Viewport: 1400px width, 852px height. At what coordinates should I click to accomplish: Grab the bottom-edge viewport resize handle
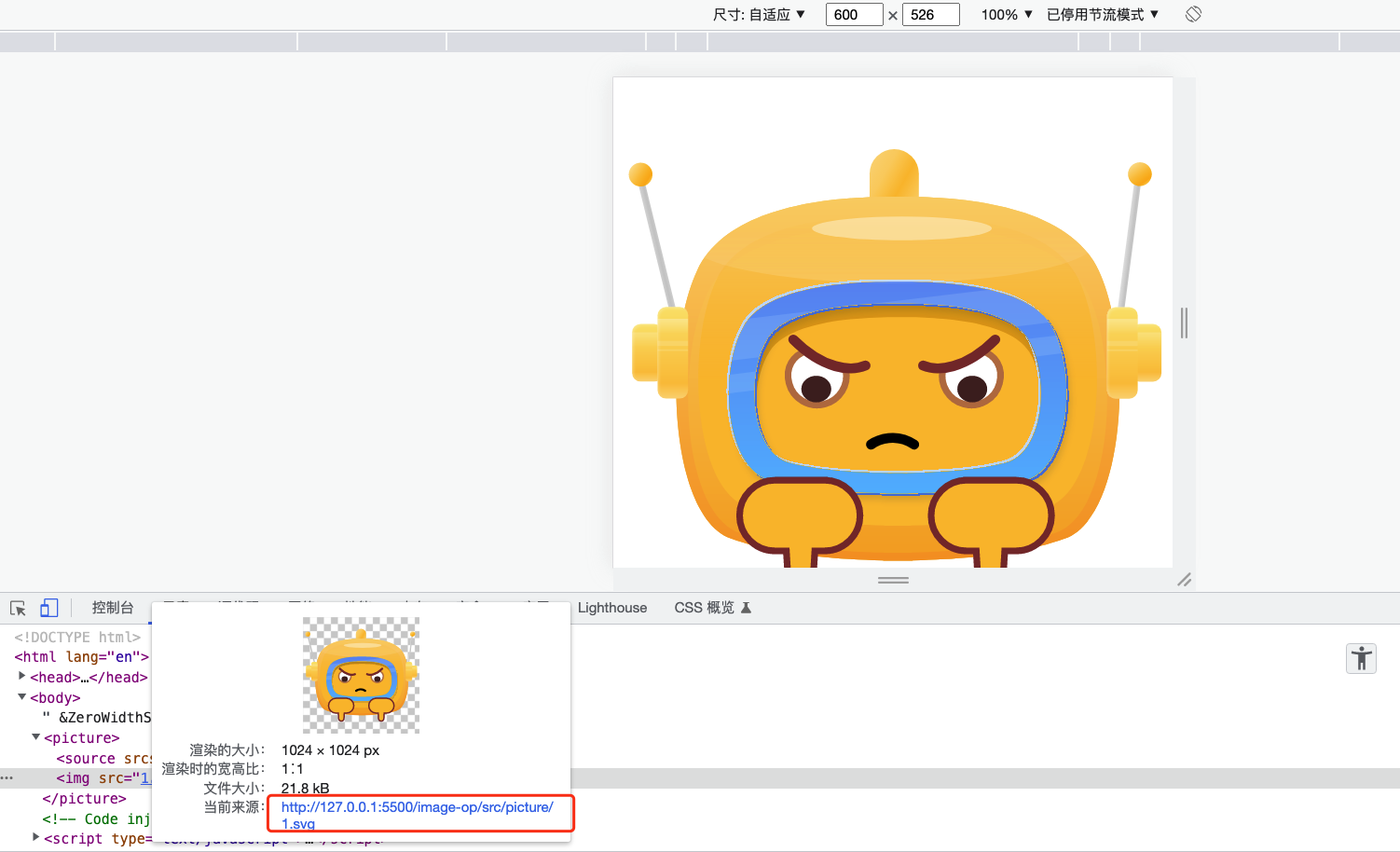click(893, 580)
